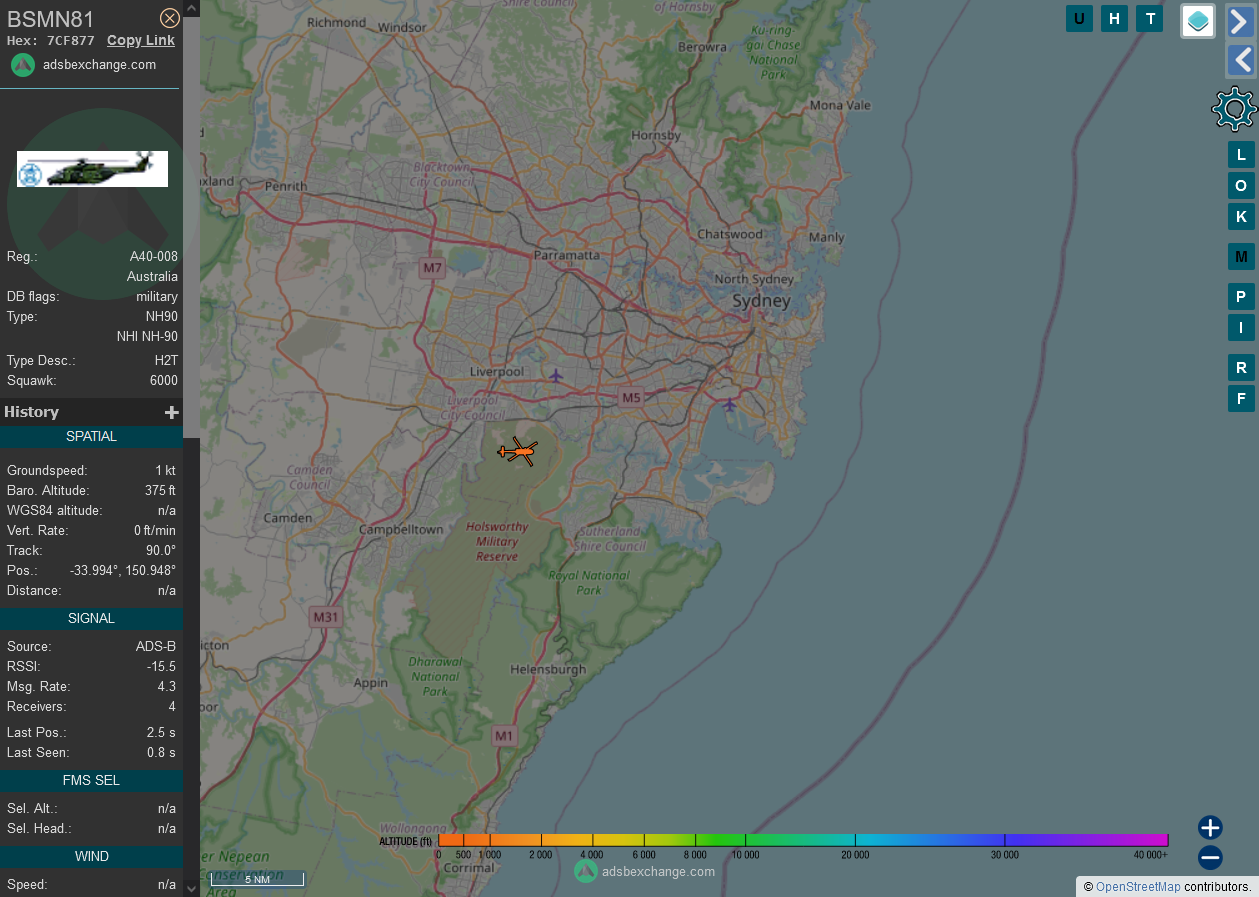This screenshot has width=1259, height=897.
Task: Click the track value 90.0°
Action: point(161,551)
